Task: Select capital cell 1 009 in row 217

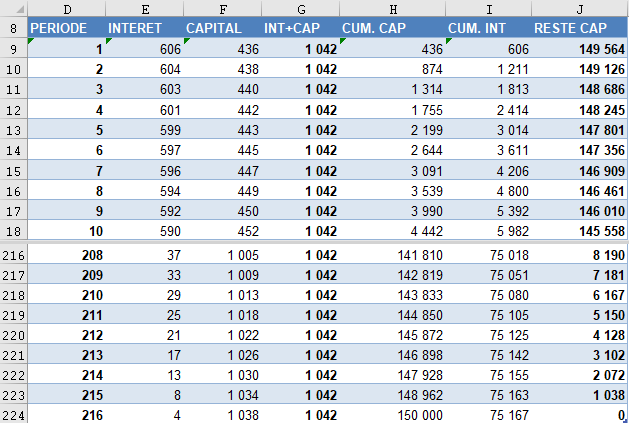Action: 222,275
